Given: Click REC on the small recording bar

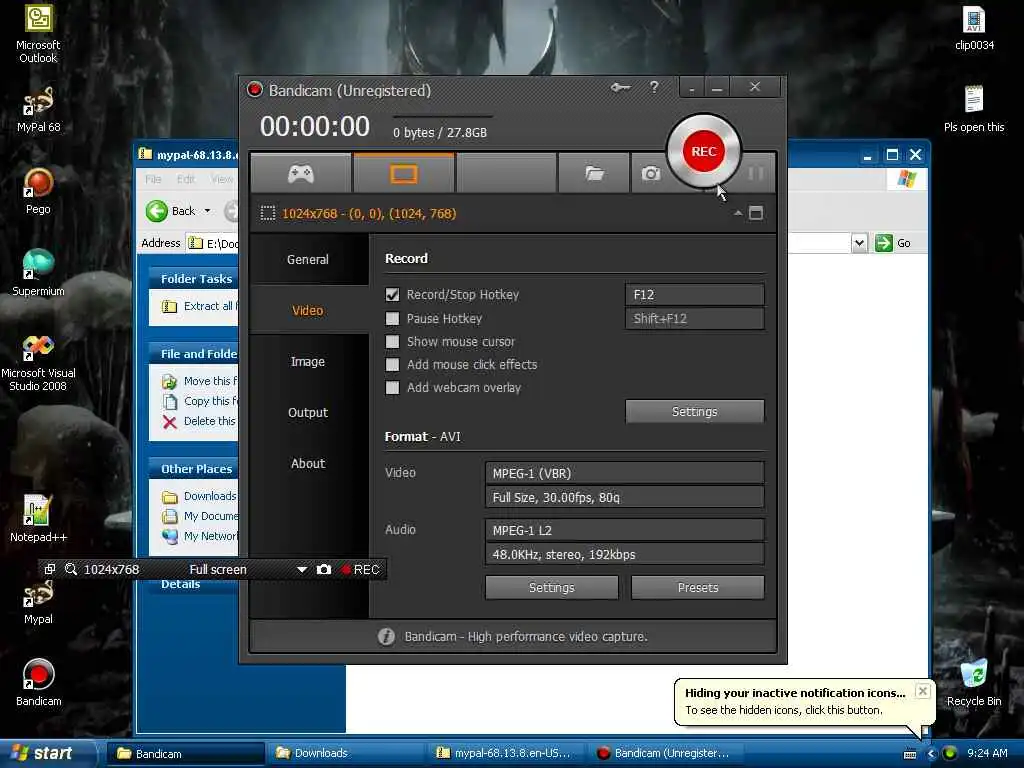Looking at the screenshot, I should [x=360, y=569].
